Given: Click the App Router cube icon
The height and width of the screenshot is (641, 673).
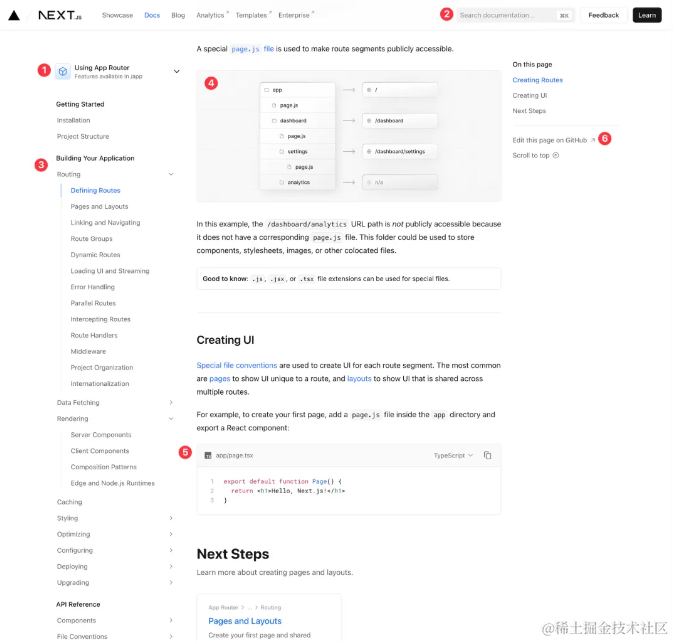Looking at the screenshot, I should pyautogui.click(x=63, y=71).
